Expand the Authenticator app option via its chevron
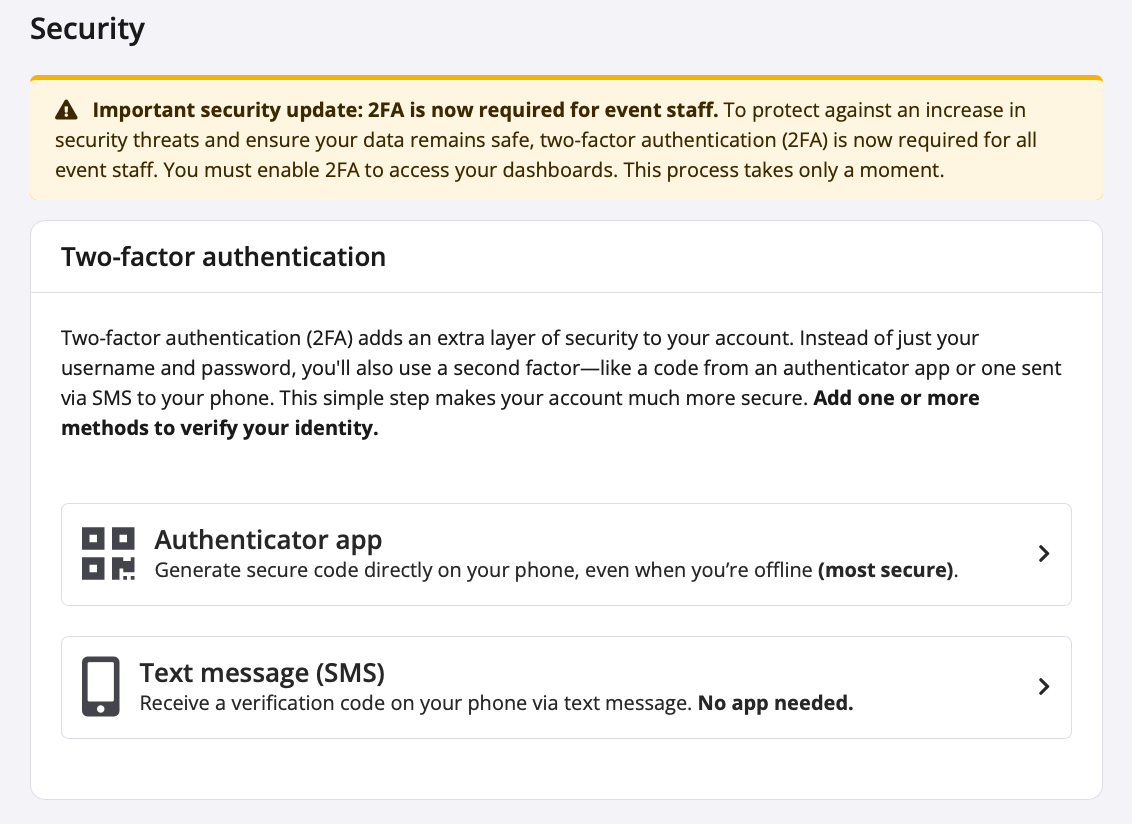The width and height of the screenshot is (1132, 824). point(1043,553)
